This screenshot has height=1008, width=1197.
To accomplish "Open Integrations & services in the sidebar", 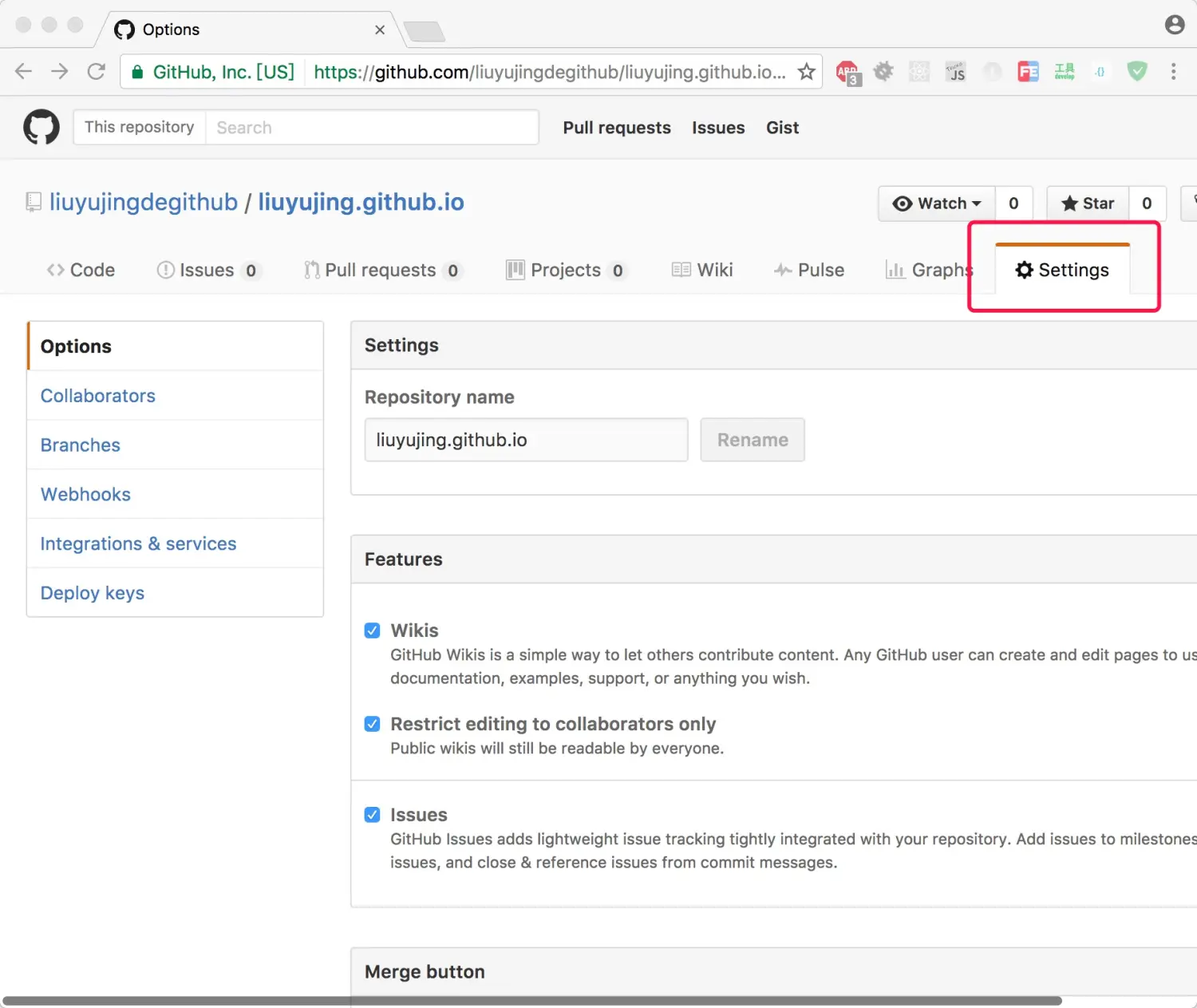I will click(x=175, y=544).
